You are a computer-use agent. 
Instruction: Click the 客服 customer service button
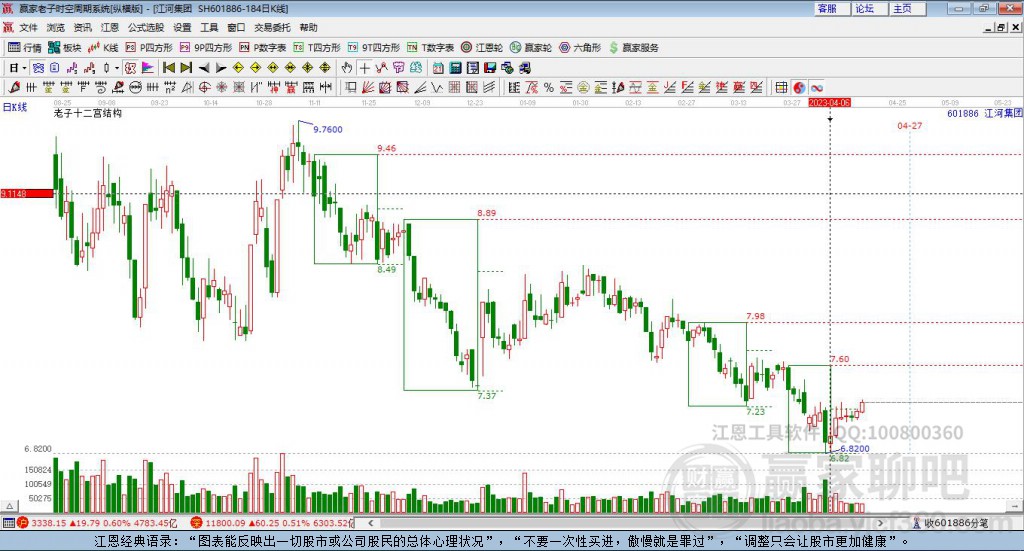pos(832,8)
